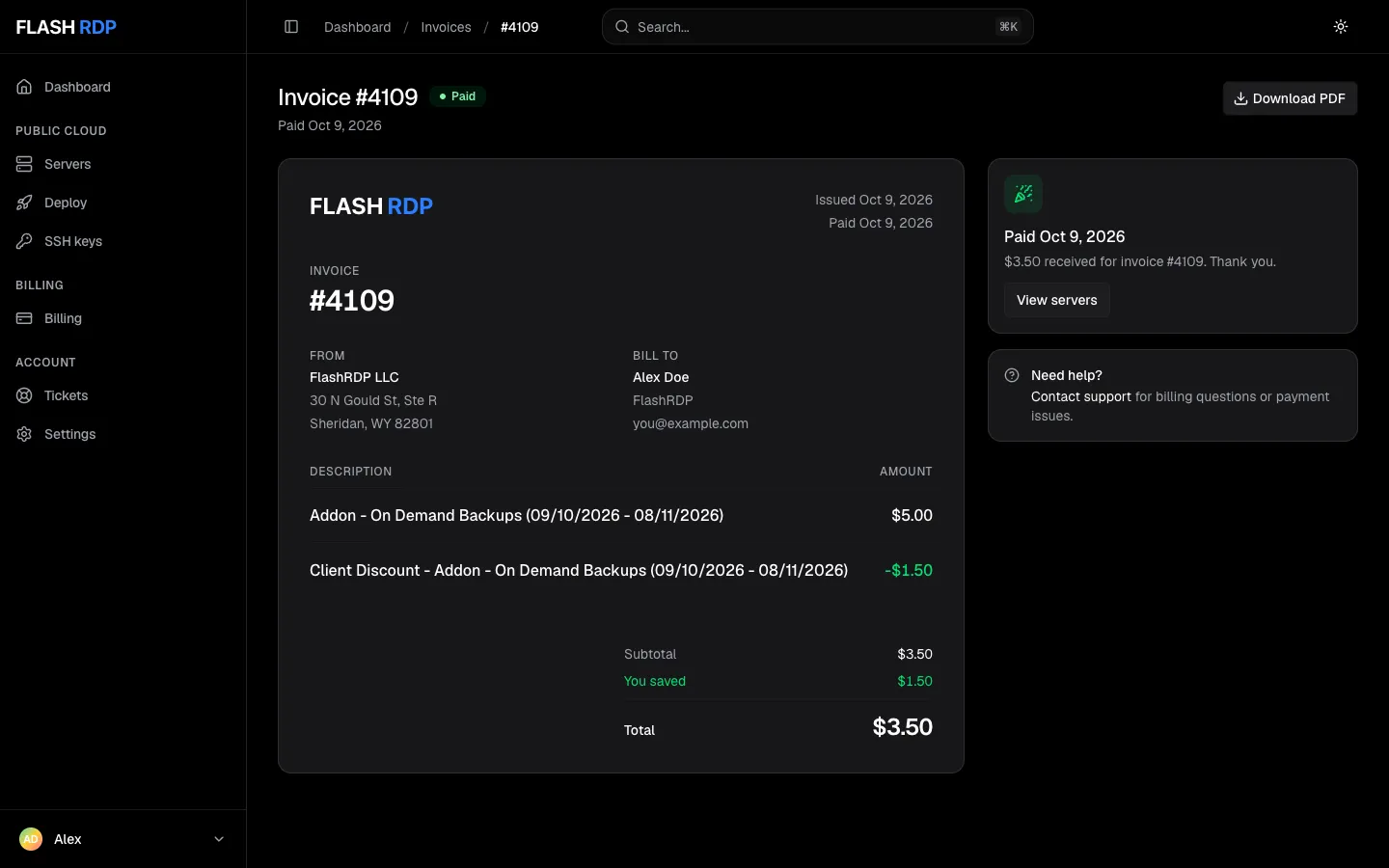Click the 'You saved' label

(x=655, y=681)
